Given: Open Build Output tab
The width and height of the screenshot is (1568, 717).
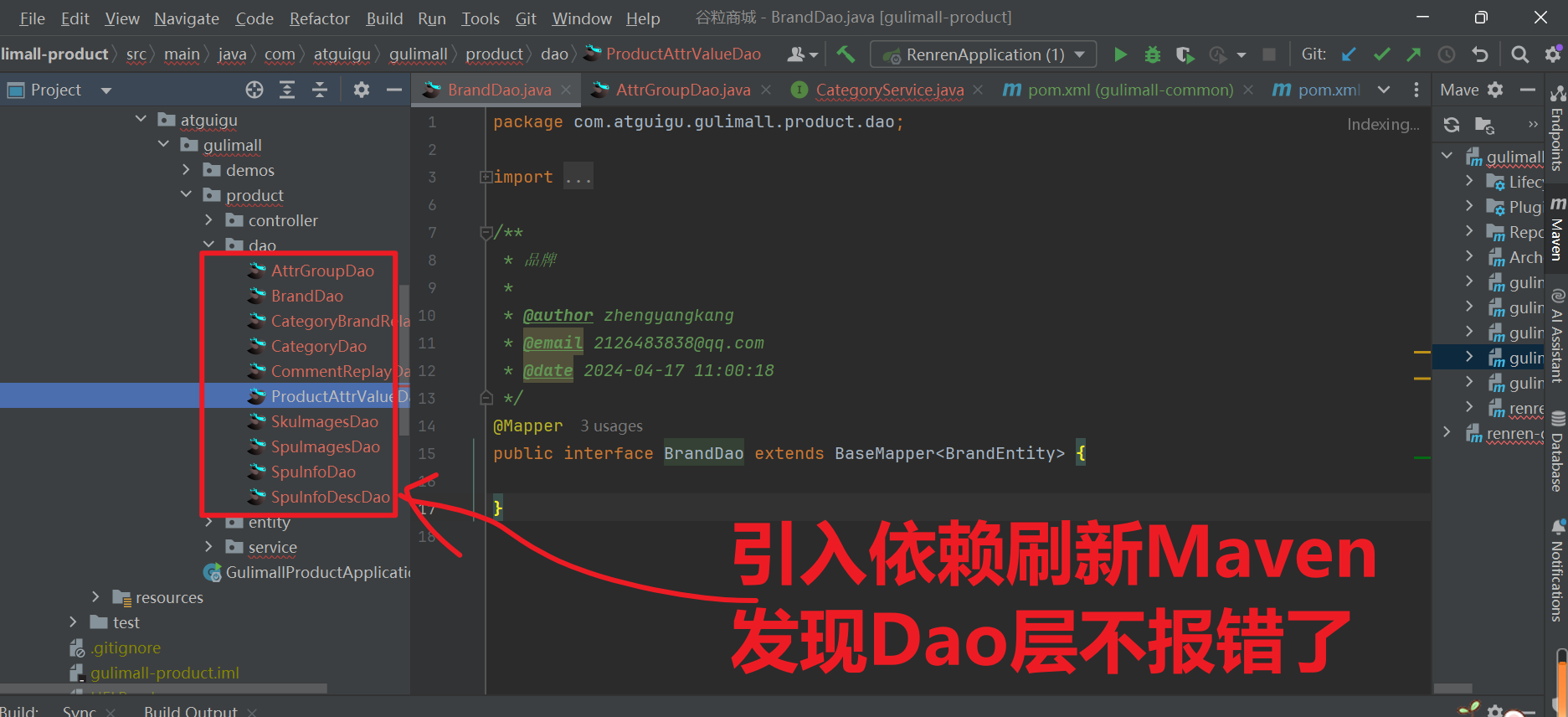Looking at the screenshot, I should 191,710.
